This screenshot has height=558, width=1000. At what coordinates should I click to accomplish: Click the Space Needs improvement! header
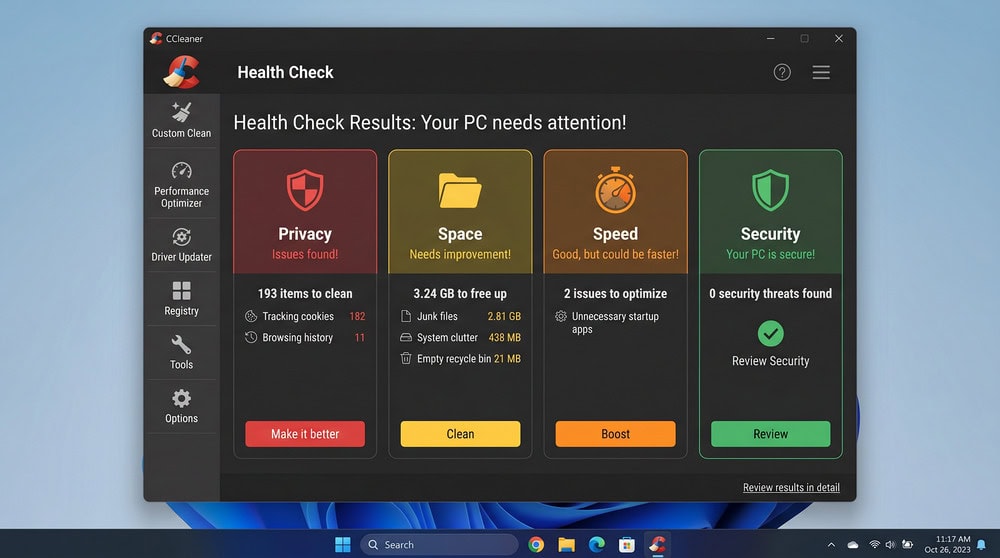(460, 212)
